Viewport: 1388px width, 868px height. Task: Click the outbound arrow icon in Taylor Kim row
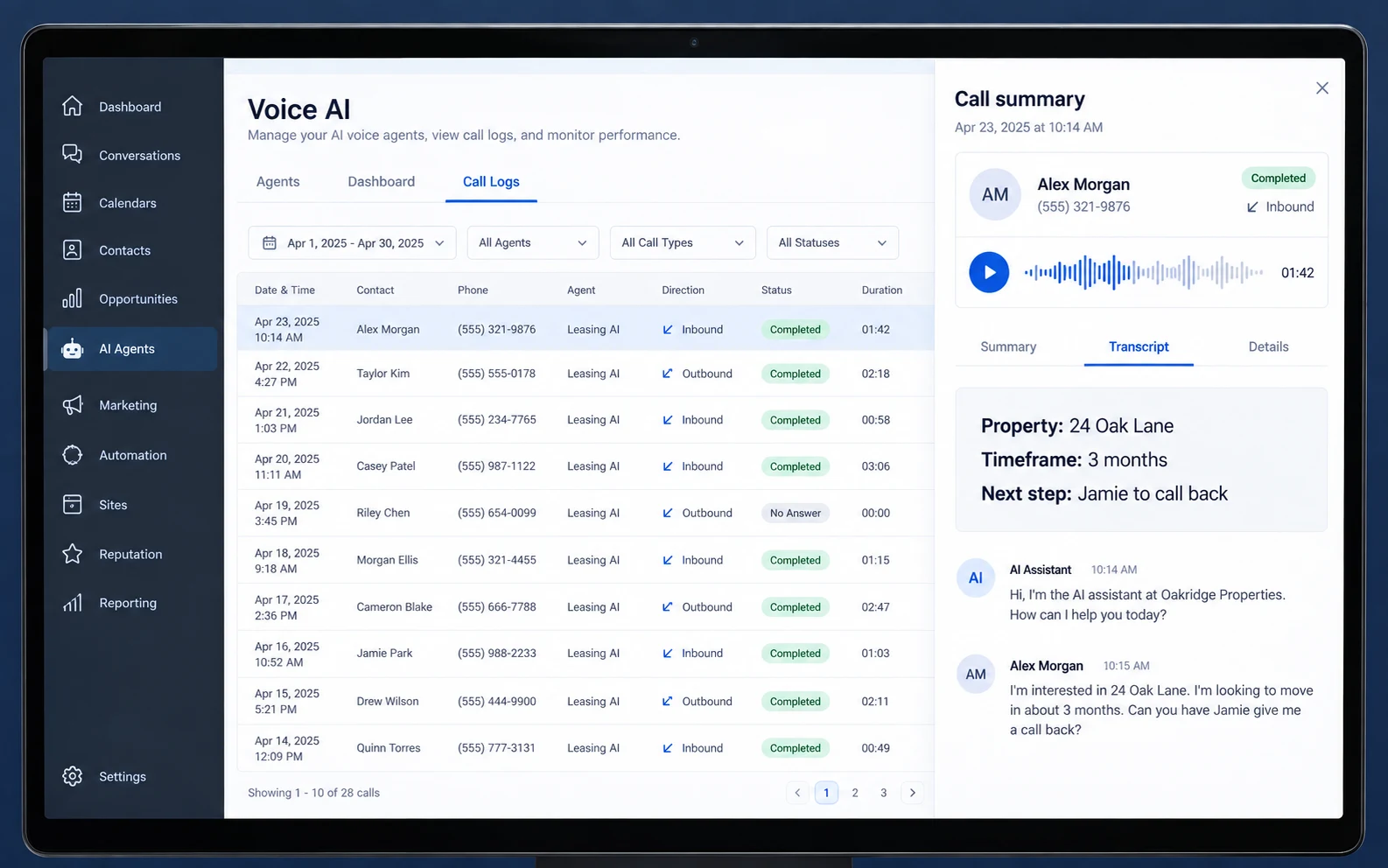pyautogui.click(x=668, y=374)
